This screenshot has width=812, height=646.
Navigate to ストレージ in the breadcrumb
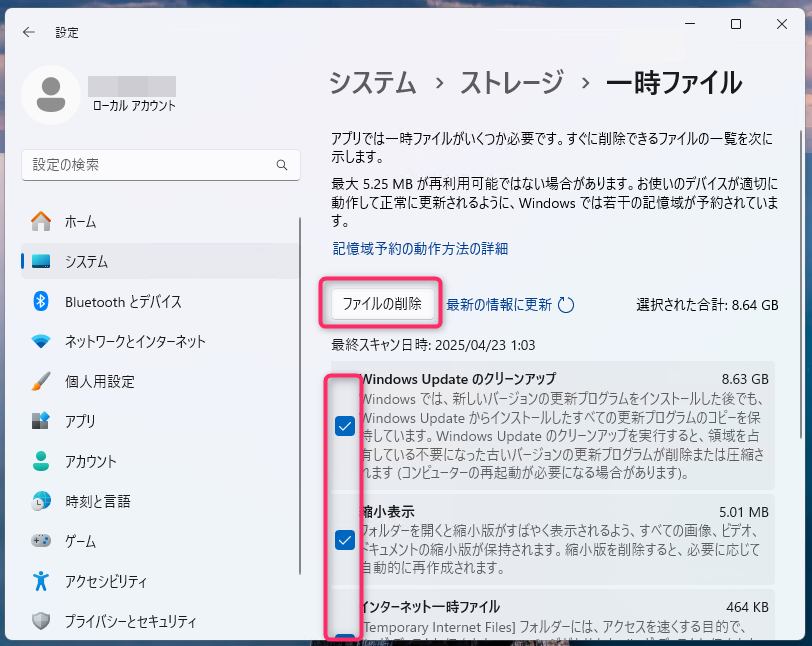[512, 83]
